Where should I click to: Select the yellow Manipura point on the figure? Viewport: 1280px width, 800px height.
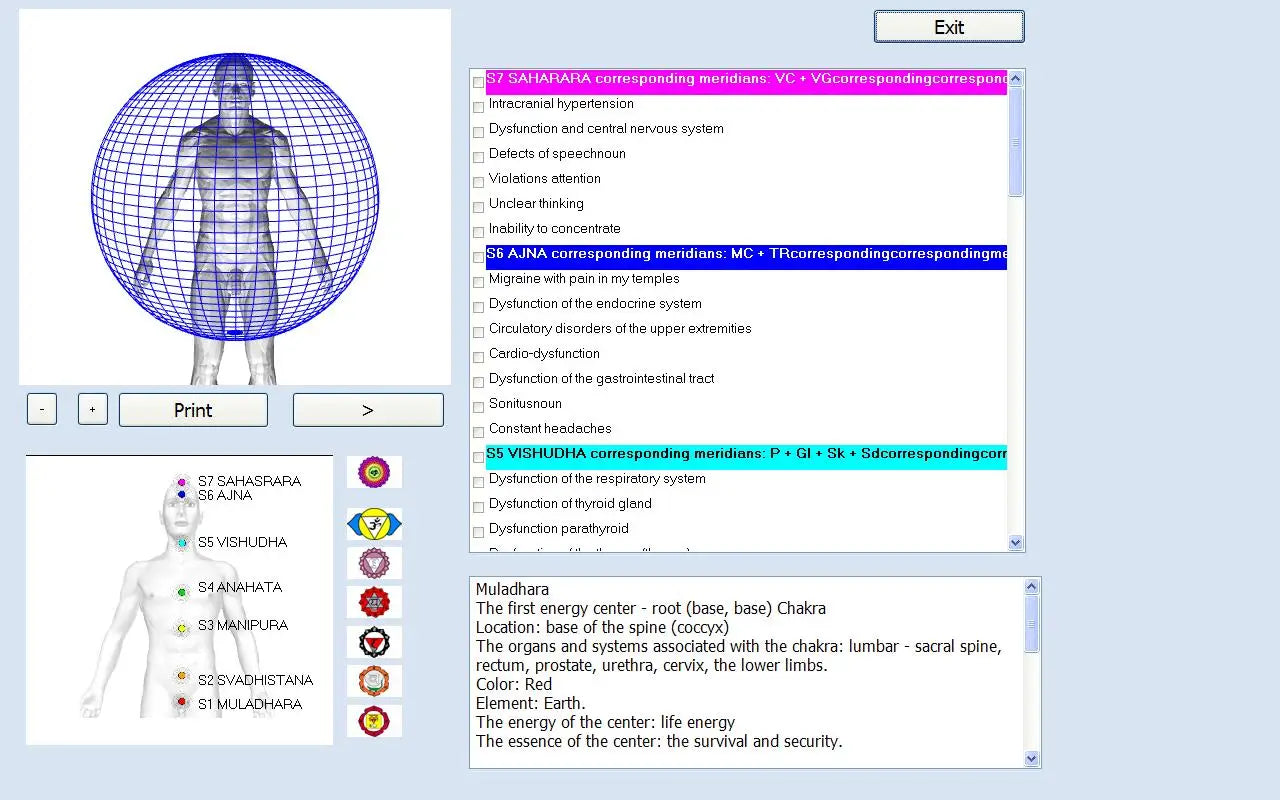tap(182, 629)
